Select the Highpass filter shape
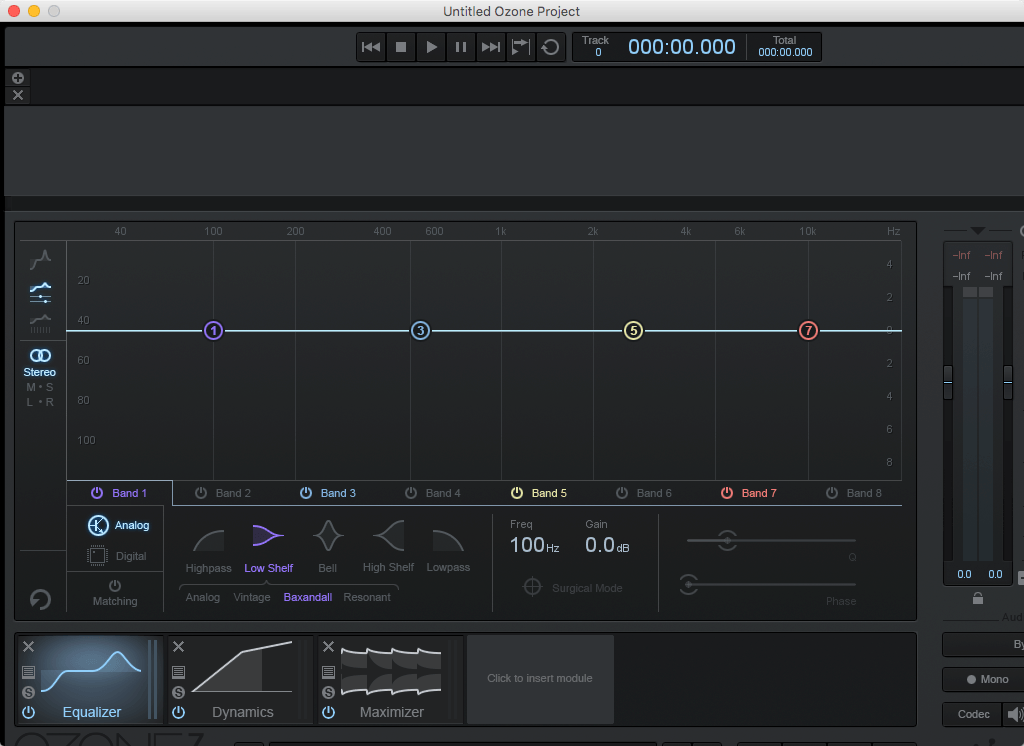Viewport: 1024px width, 746px height. tap(208, 549)
